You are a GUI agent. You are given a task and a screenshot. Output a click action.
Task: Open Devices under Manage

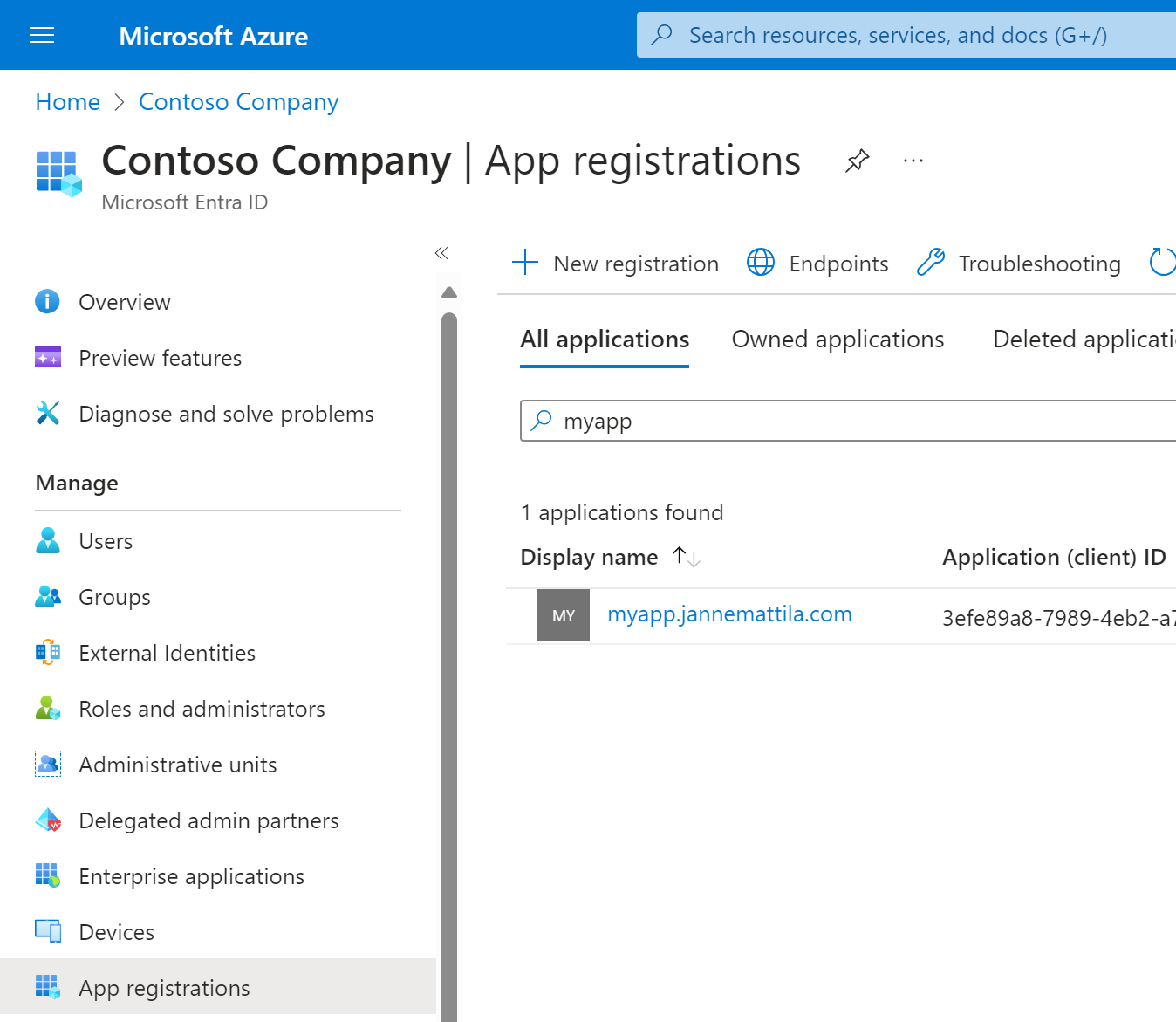tap(117, 932)
